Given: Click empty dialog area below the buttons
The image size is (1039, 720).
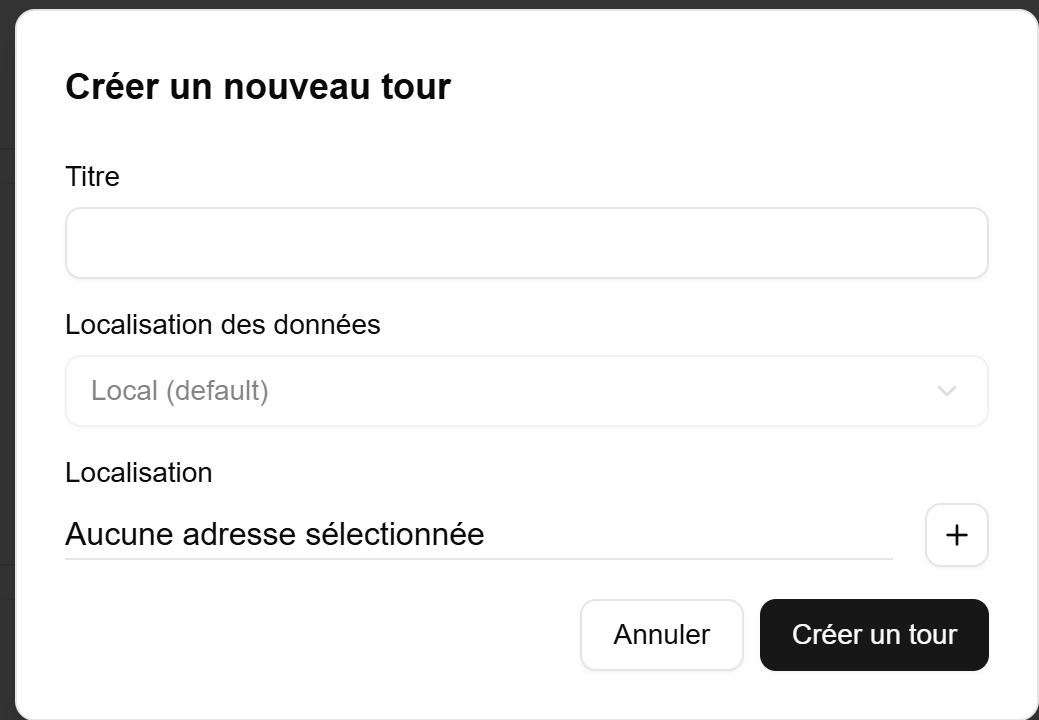Looking at the screenshot, I should 527,695.
